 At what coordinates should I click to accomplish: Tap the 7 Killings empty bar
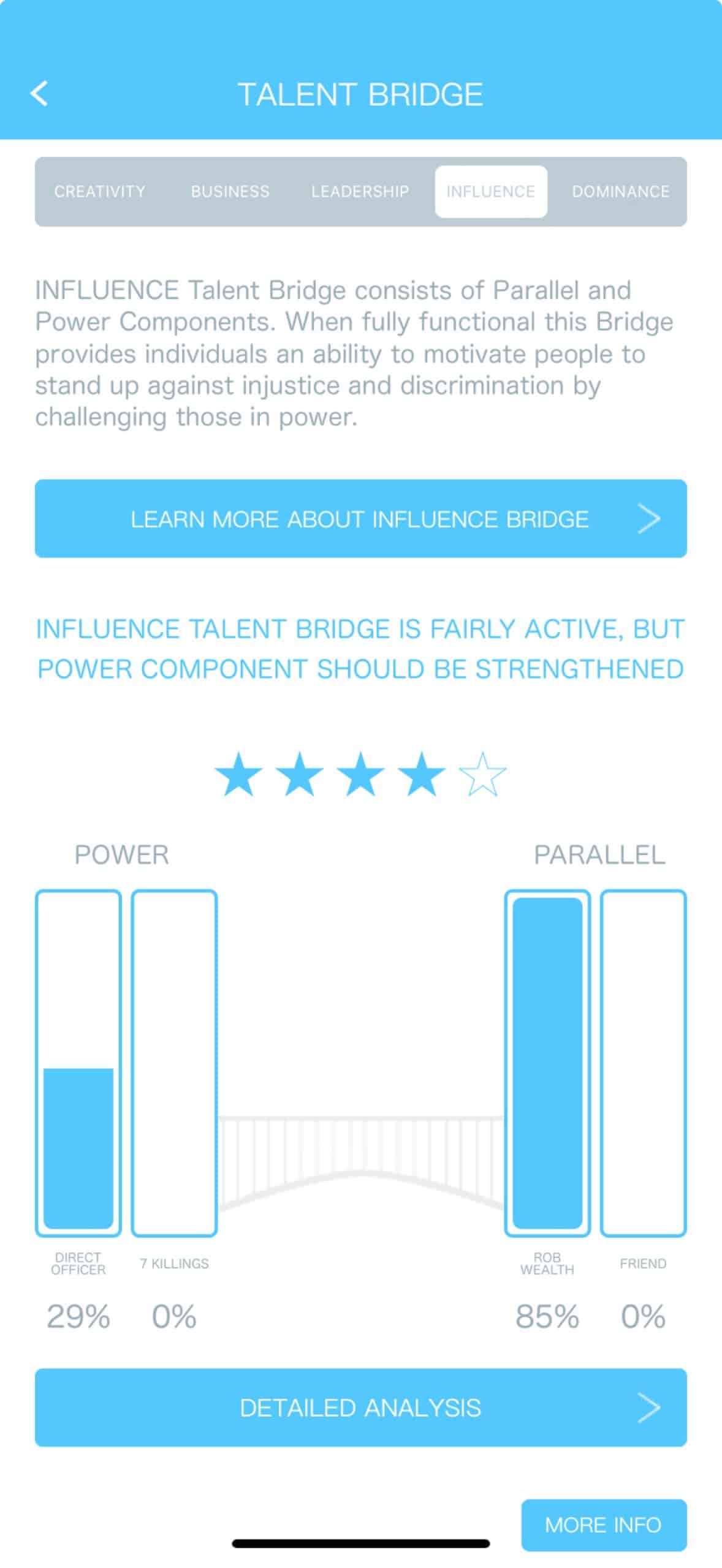(174, 1063)
